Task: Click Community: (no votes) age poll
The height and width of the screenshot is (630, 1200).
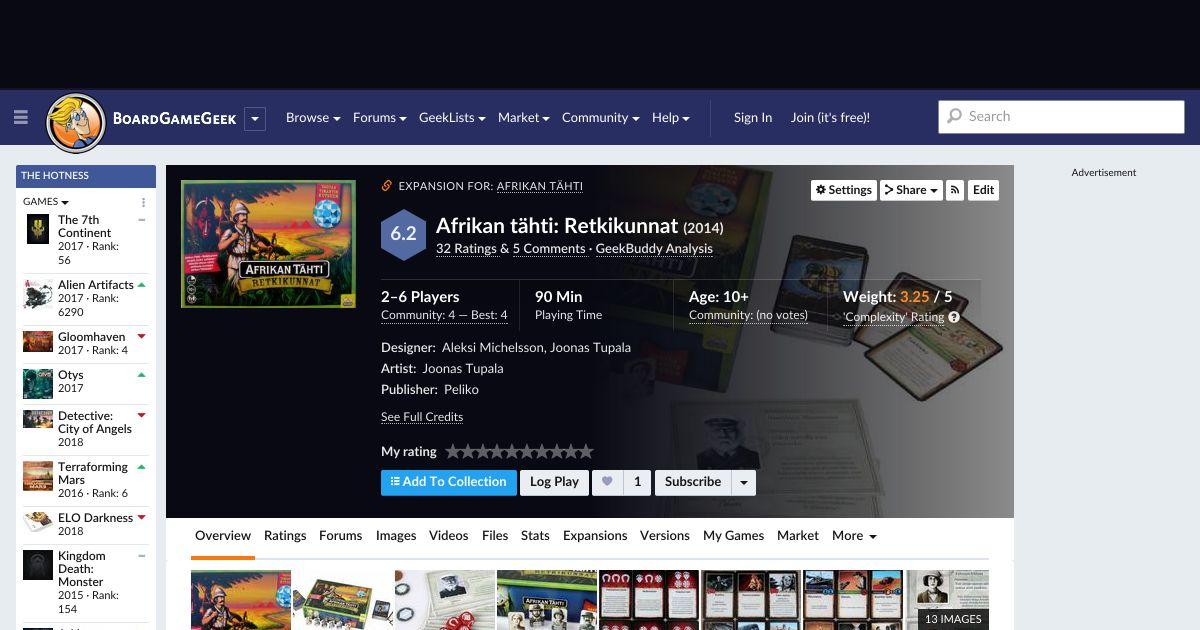Action: tap(748, 316)
